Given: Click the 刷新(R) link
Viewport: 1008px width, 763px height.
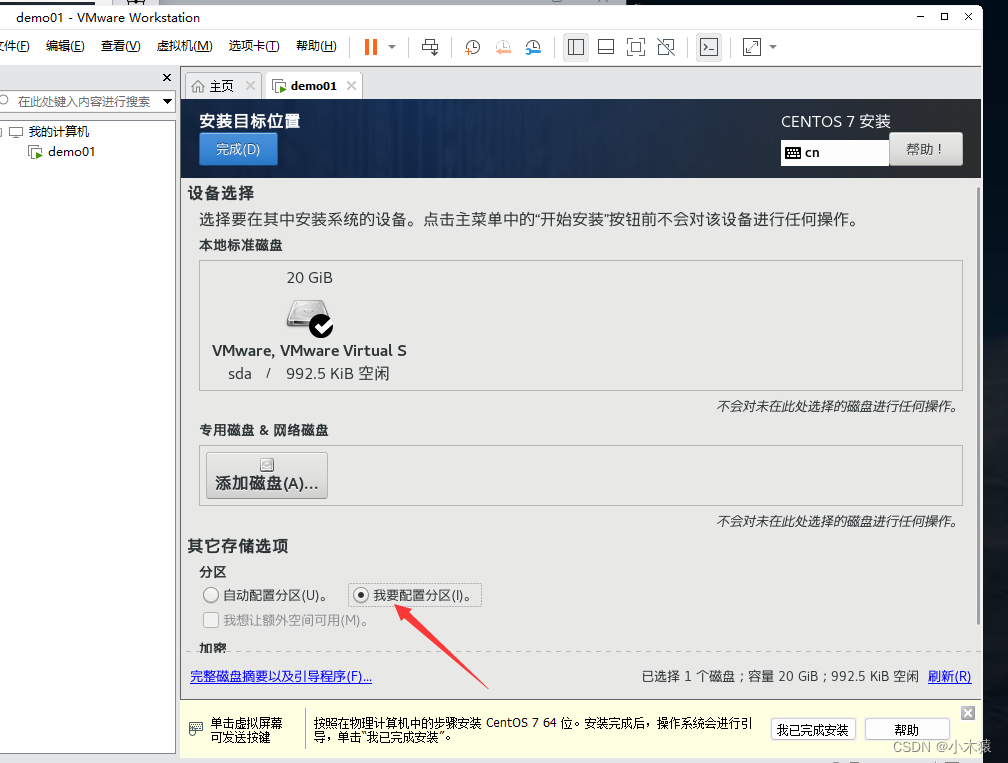Looking at the screenshot, I should coord(950,676).
